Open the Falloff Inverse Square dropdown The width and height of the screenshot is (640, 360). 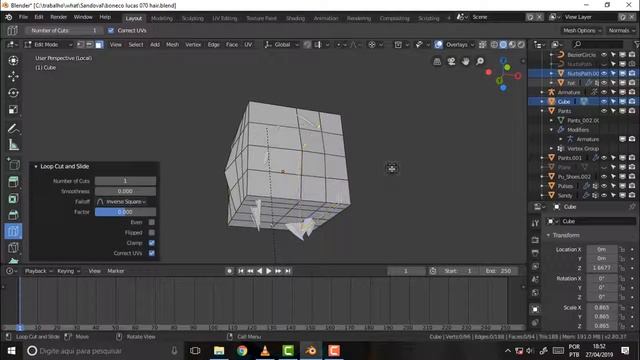(x=125, y=202)
